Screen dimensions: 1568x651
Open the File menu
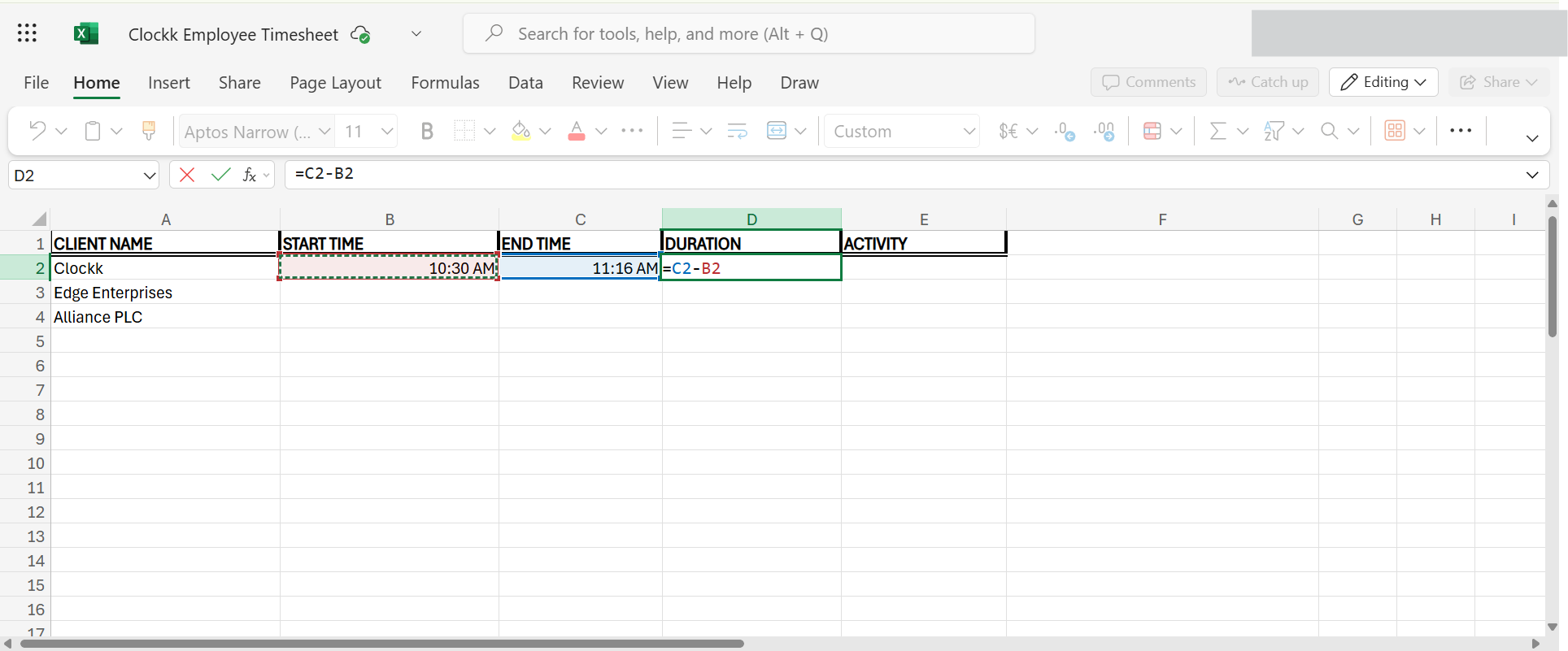pos(37,83)
